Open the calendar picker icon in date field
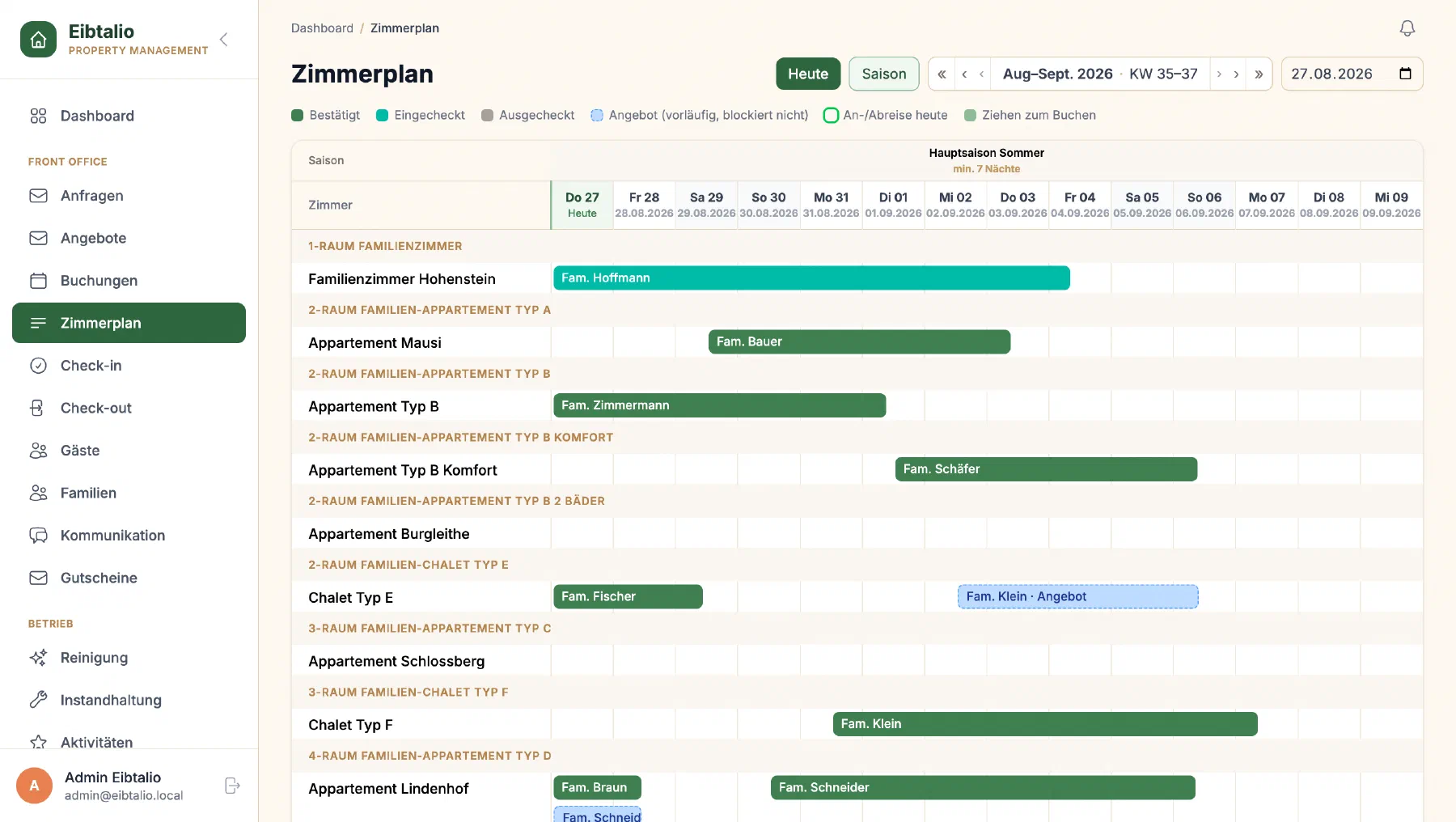1456x822 pixels. (1405, 74)
